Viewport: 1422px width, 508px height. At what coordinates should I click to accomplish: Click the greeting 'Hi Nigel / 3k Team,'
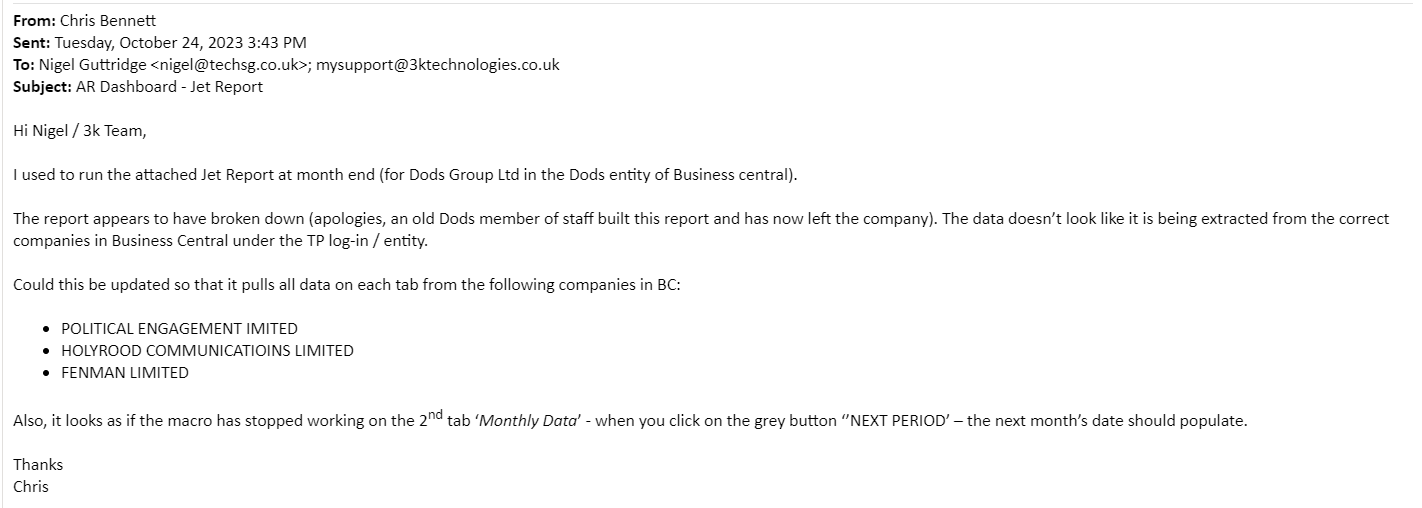click(x=80, y=131)
